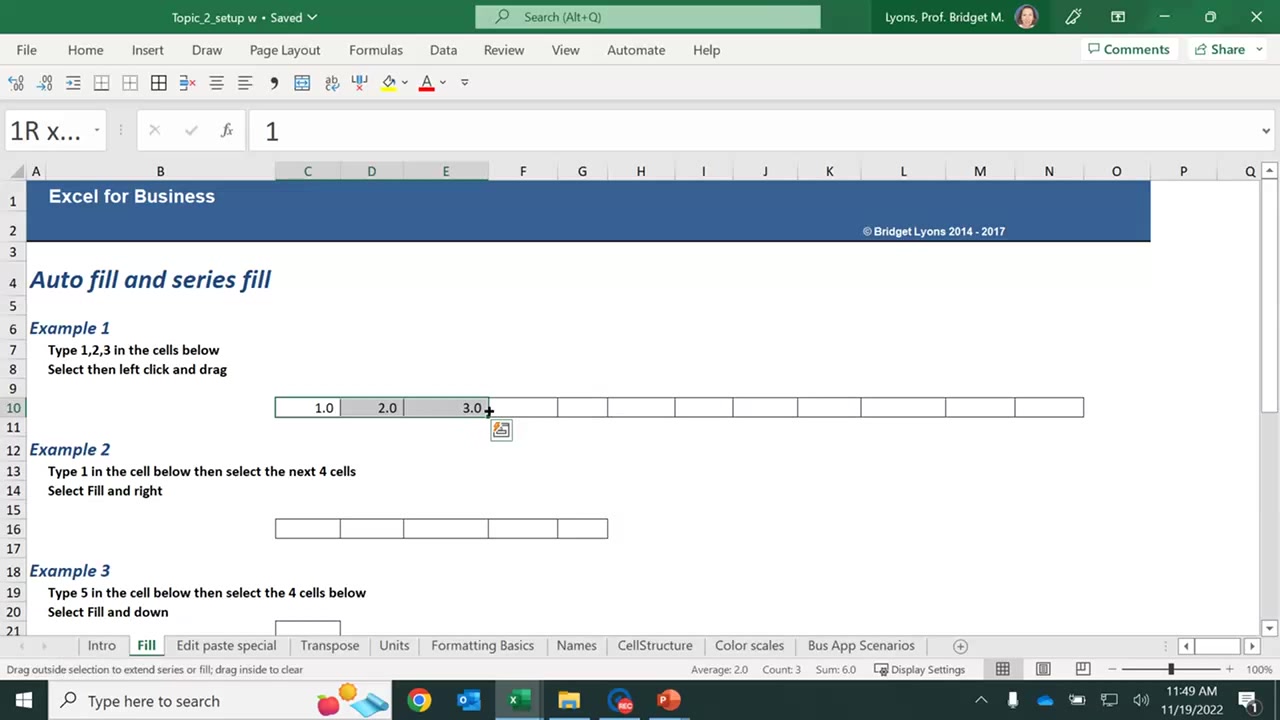Expand the Name Box dropdown
This screenshot has width=1280, height=720.
[97, 131]
